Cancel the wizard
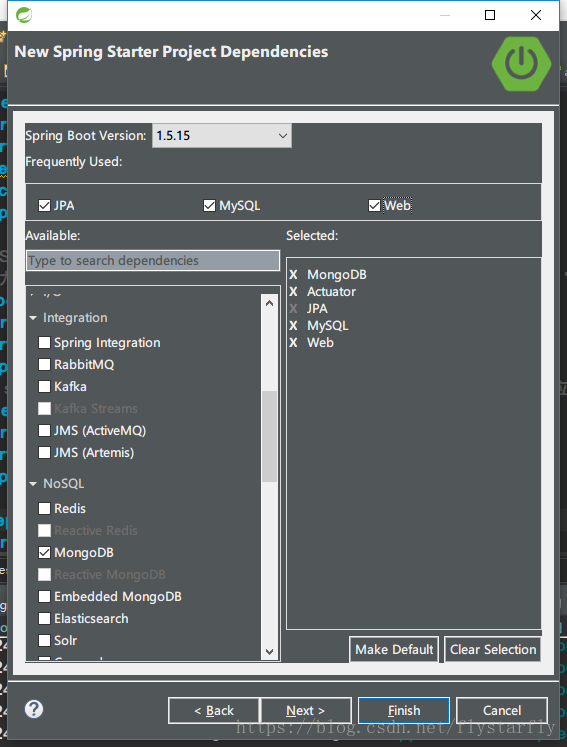This screenshot has width=567, height=747. pyautogui.click(x=502, y=710)
